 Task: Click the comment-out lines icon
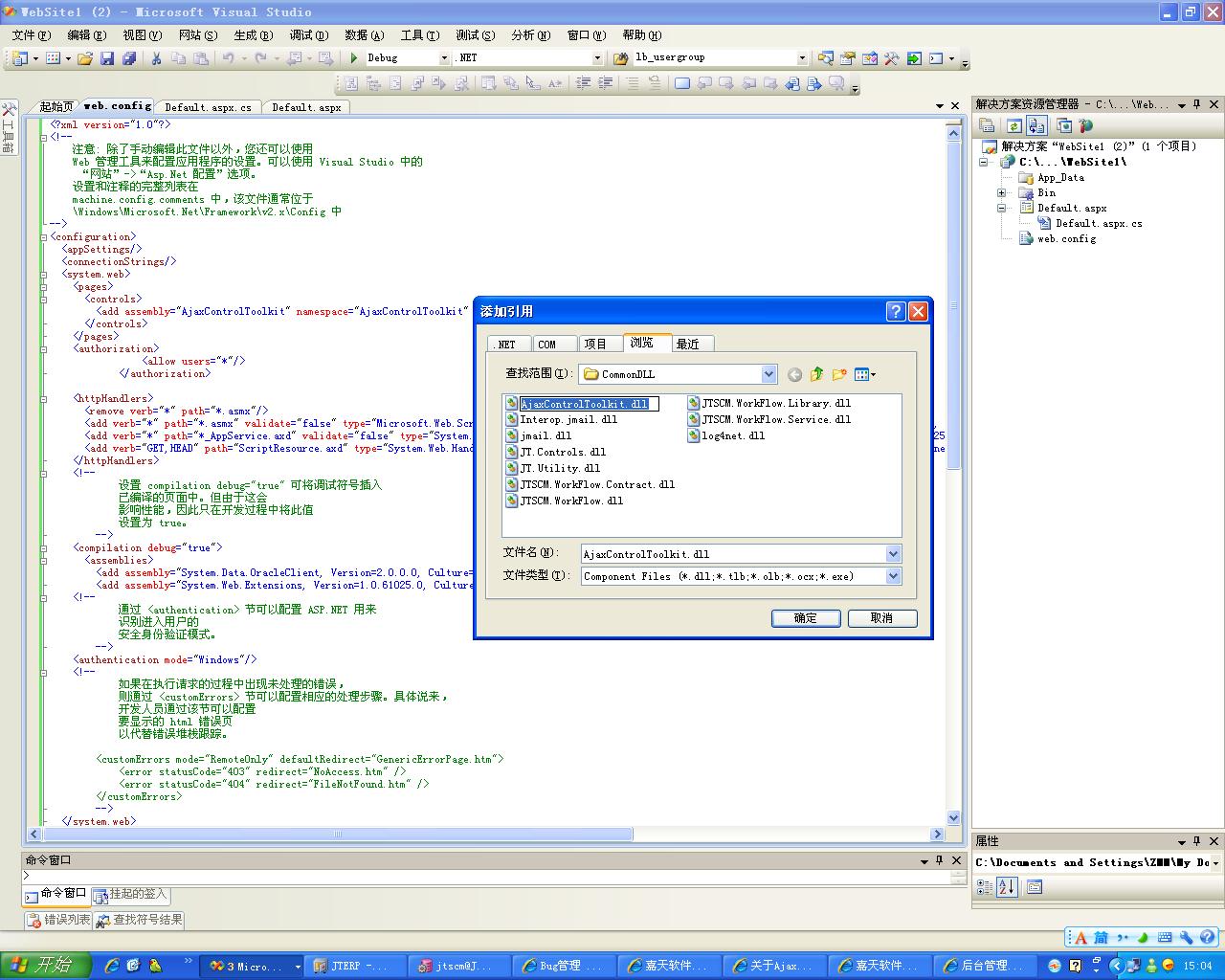click(x=632, y=83)
